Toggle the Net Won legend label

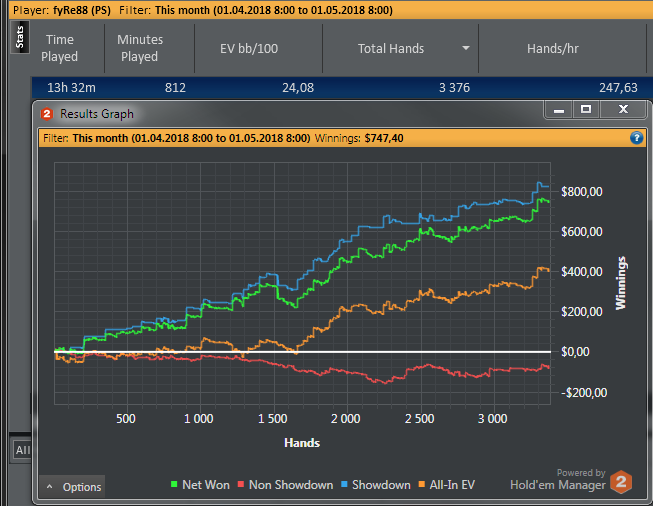click(206, 485)
